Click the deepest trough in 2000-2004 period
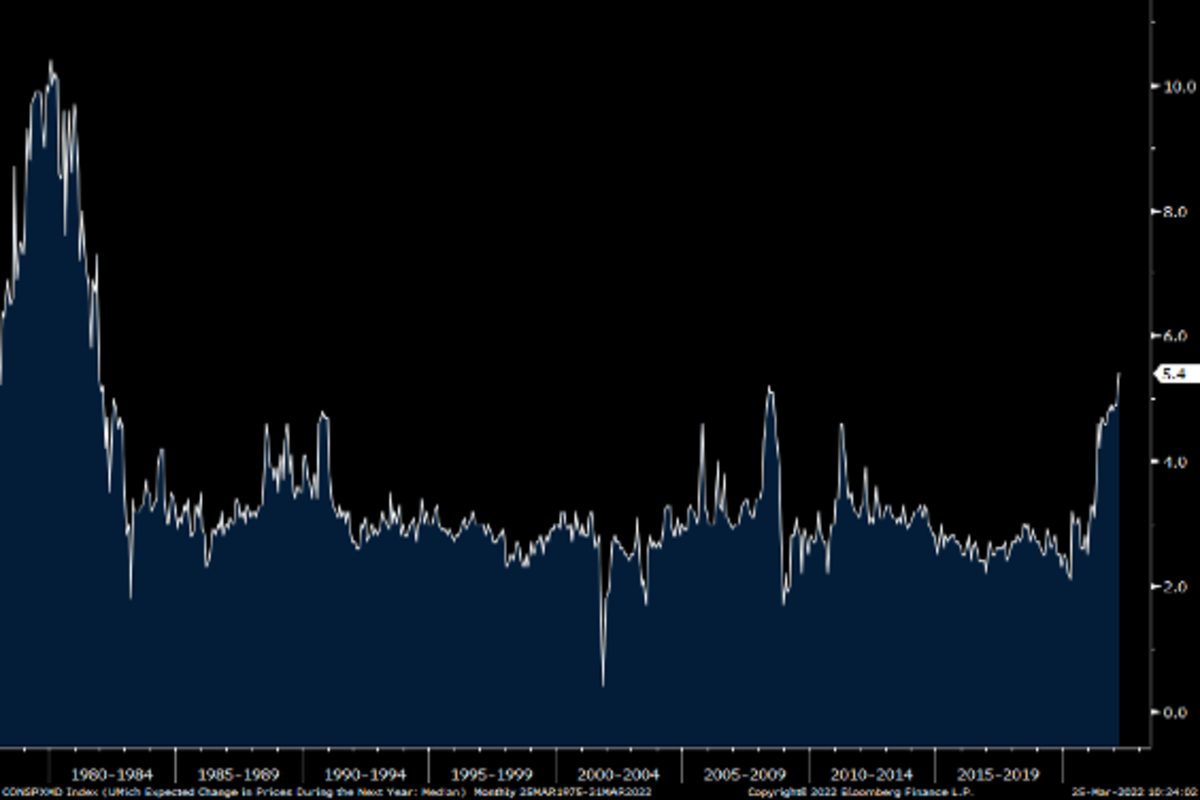The height and width of the screenshot is (800, 1200). pyautogui.click(x=603, y=685)
